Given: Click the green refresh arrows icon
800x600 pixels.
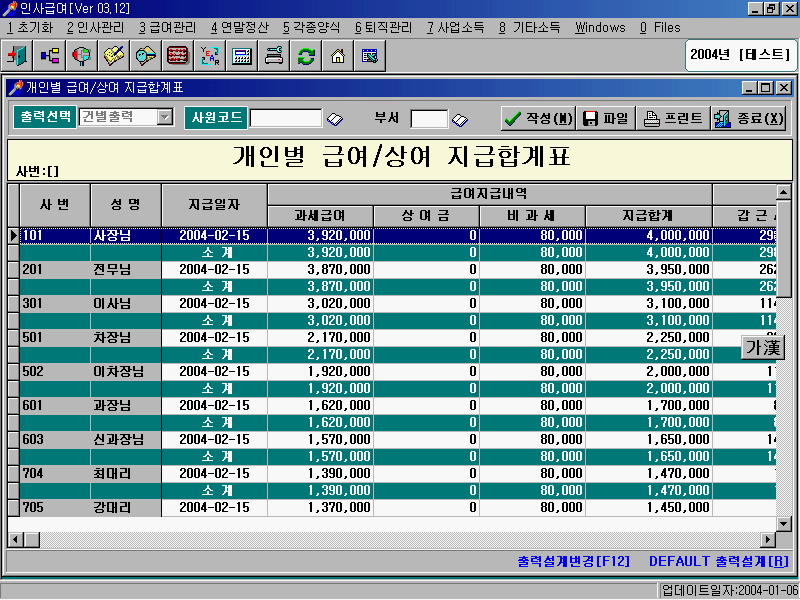Looking at the screenshot, I should (x=306, y=56).
